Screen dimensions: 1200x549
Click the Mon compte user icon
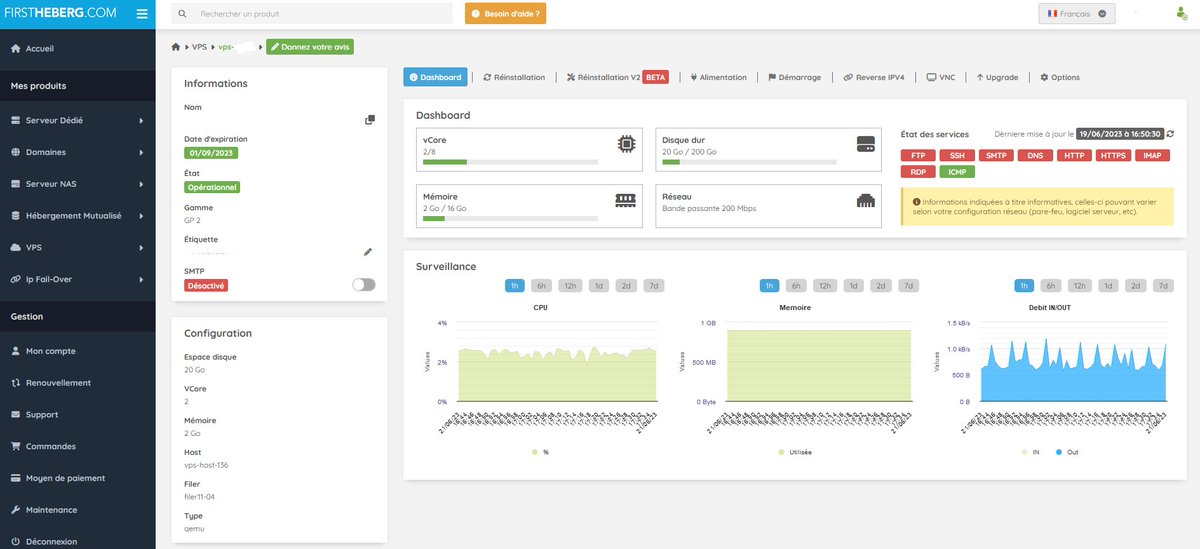coord(15,351)
